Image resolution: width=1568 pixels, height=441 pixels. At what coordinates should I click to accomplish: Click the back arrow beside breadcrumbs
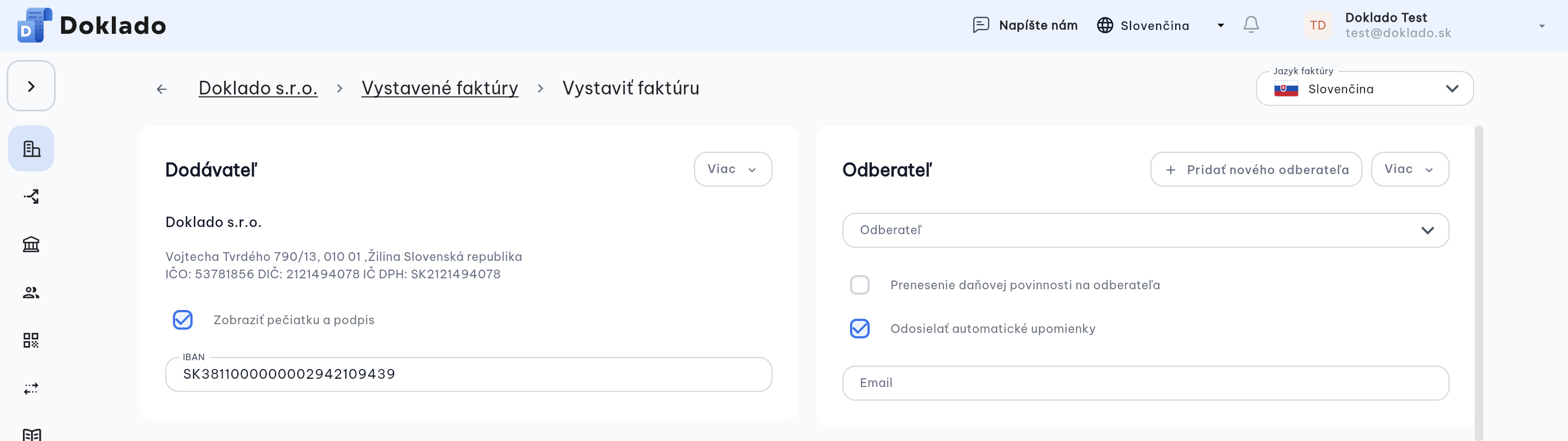click(x=161, y=89)
